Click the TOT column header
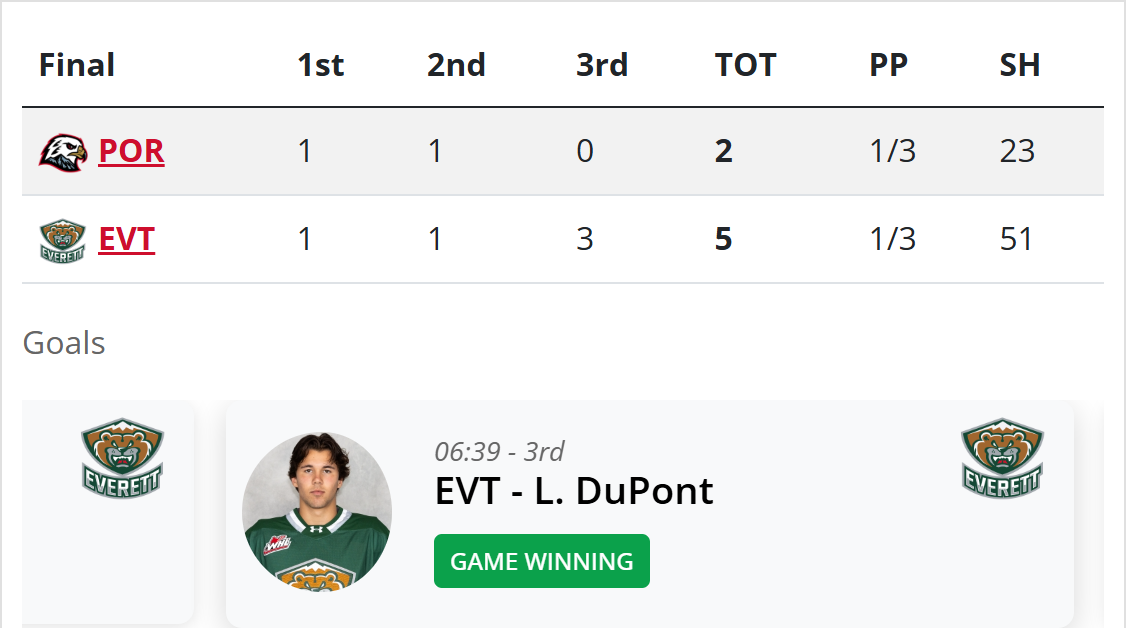 [x=745, y=65]
